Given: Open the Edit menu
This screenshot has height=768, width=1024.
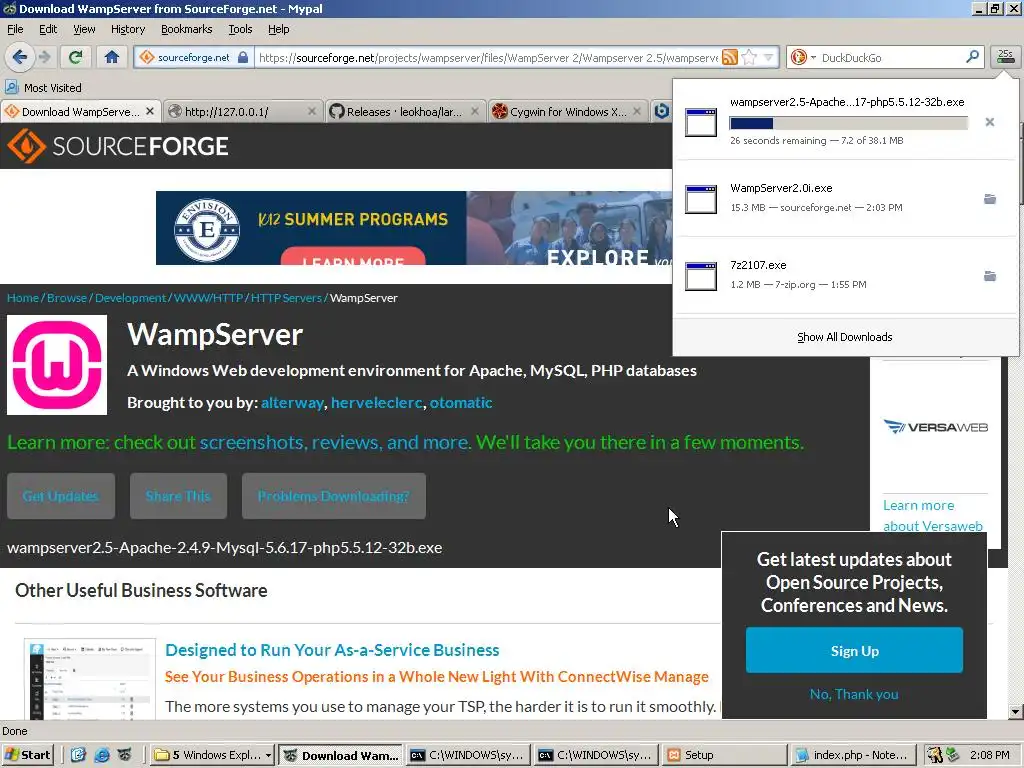Looking at the screenshot, I should (x=48, y=29).
